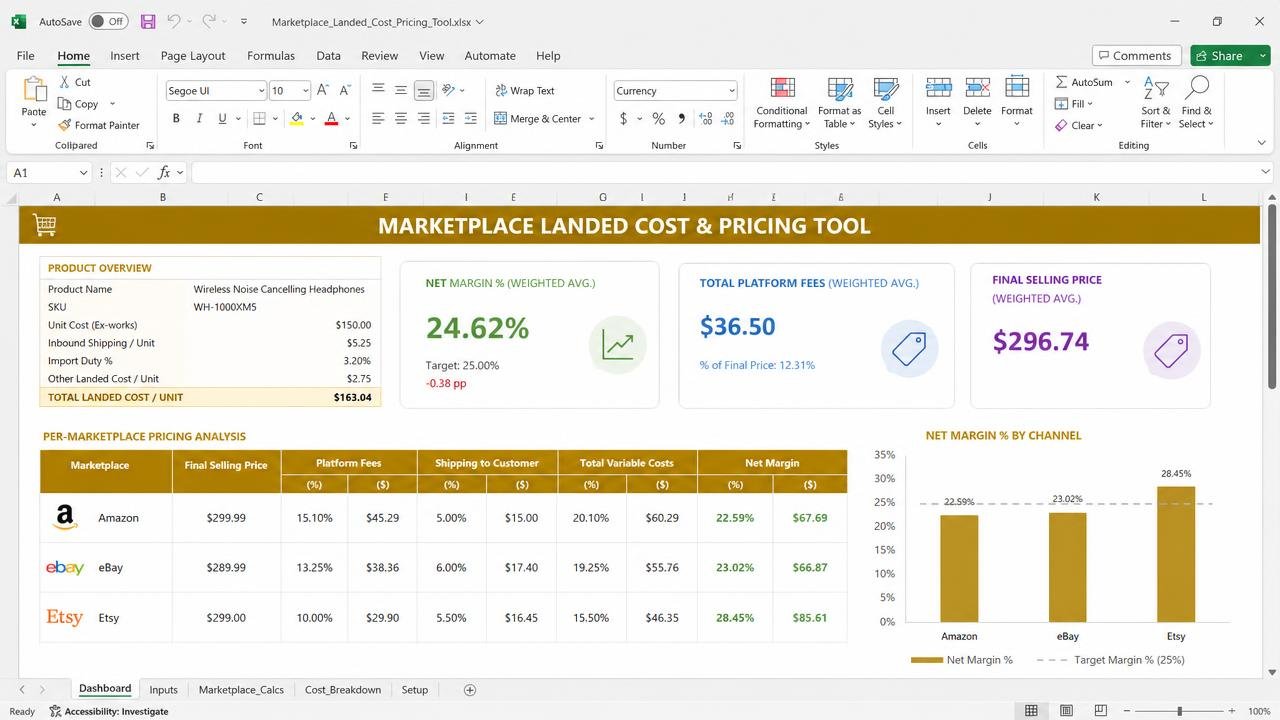This screenshot has height=720, width=1280.
Task: Click the AutoSum button
Action: [1083, 82]
